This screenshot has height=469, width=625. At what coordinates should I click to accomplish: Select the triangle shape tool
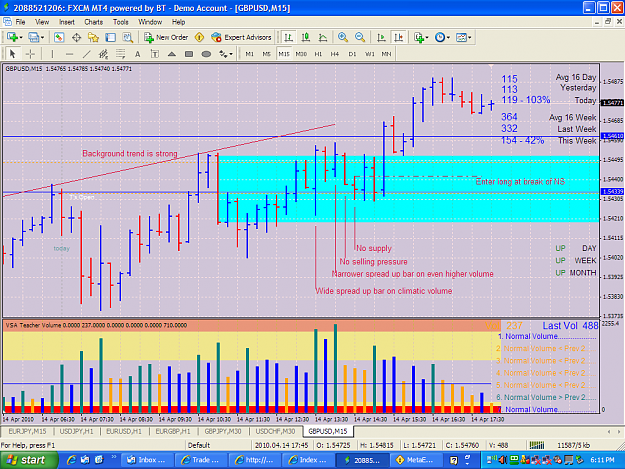click(172, 54)
